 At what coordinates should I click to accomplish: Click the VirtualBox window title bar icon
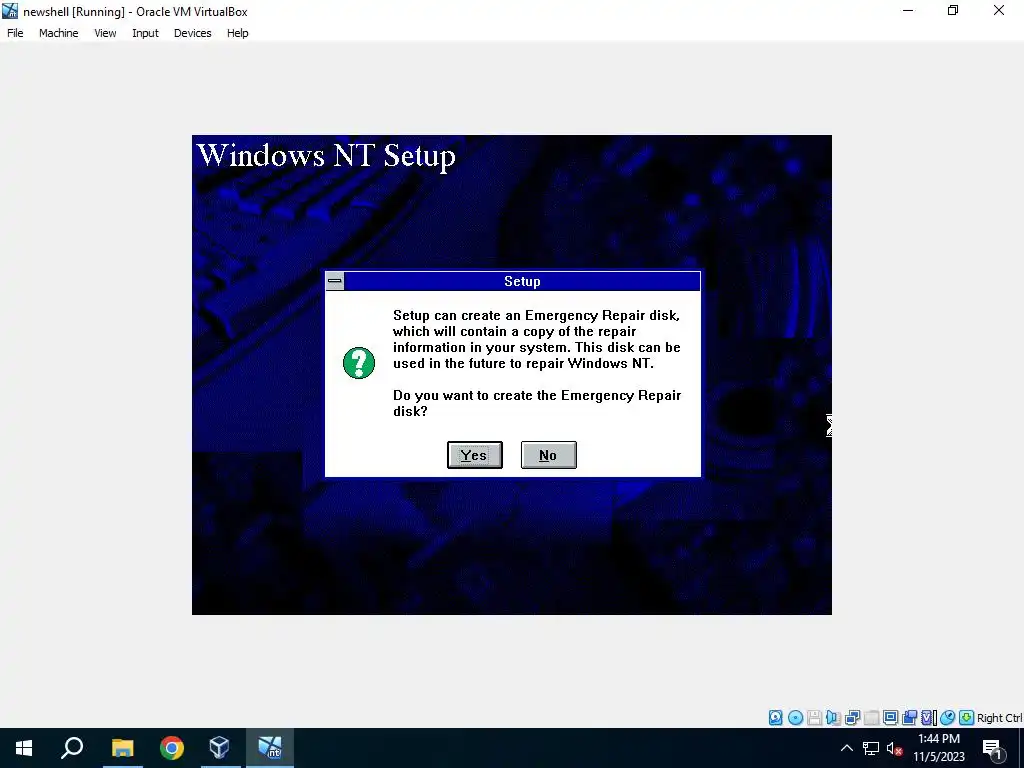(x=10, y=11)
